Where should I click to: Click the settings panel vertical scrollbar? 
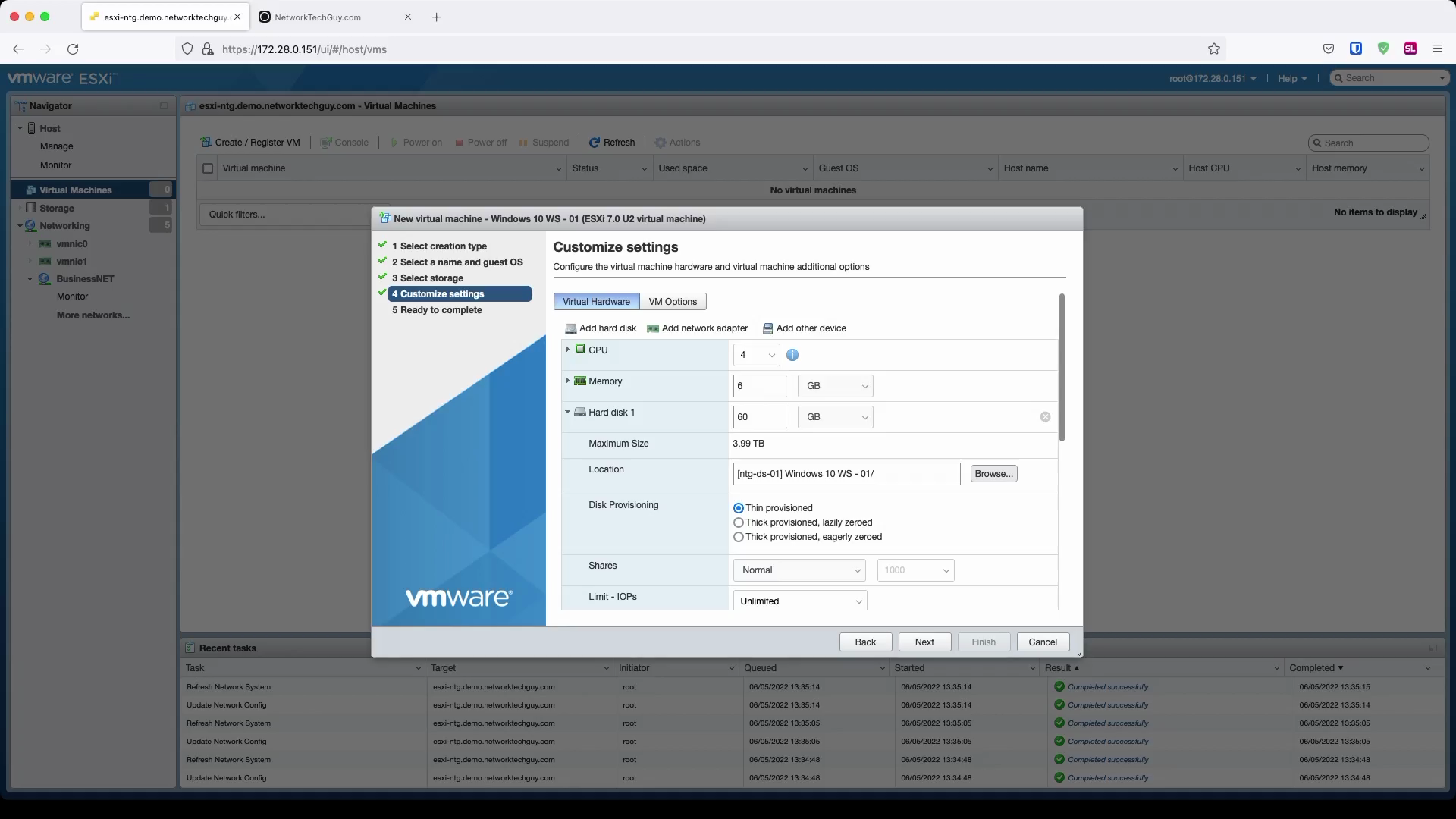point(1062,368)
